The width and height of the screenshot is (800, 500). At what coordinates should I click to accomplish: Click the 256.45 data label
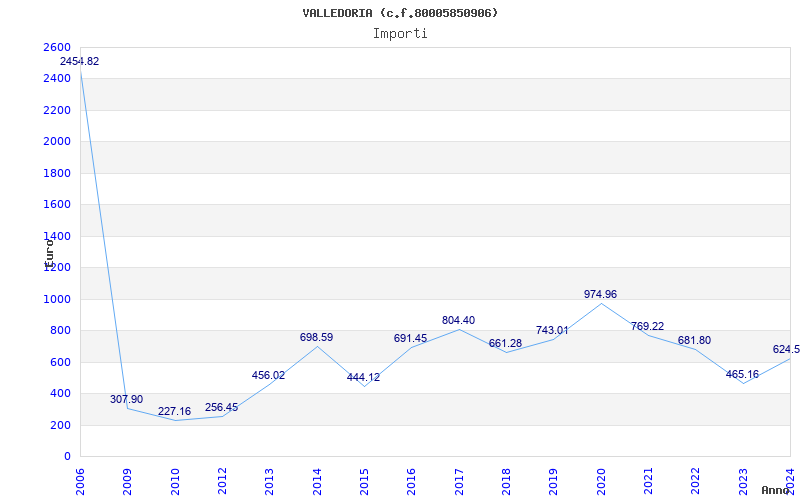click(x=221, y=408)
